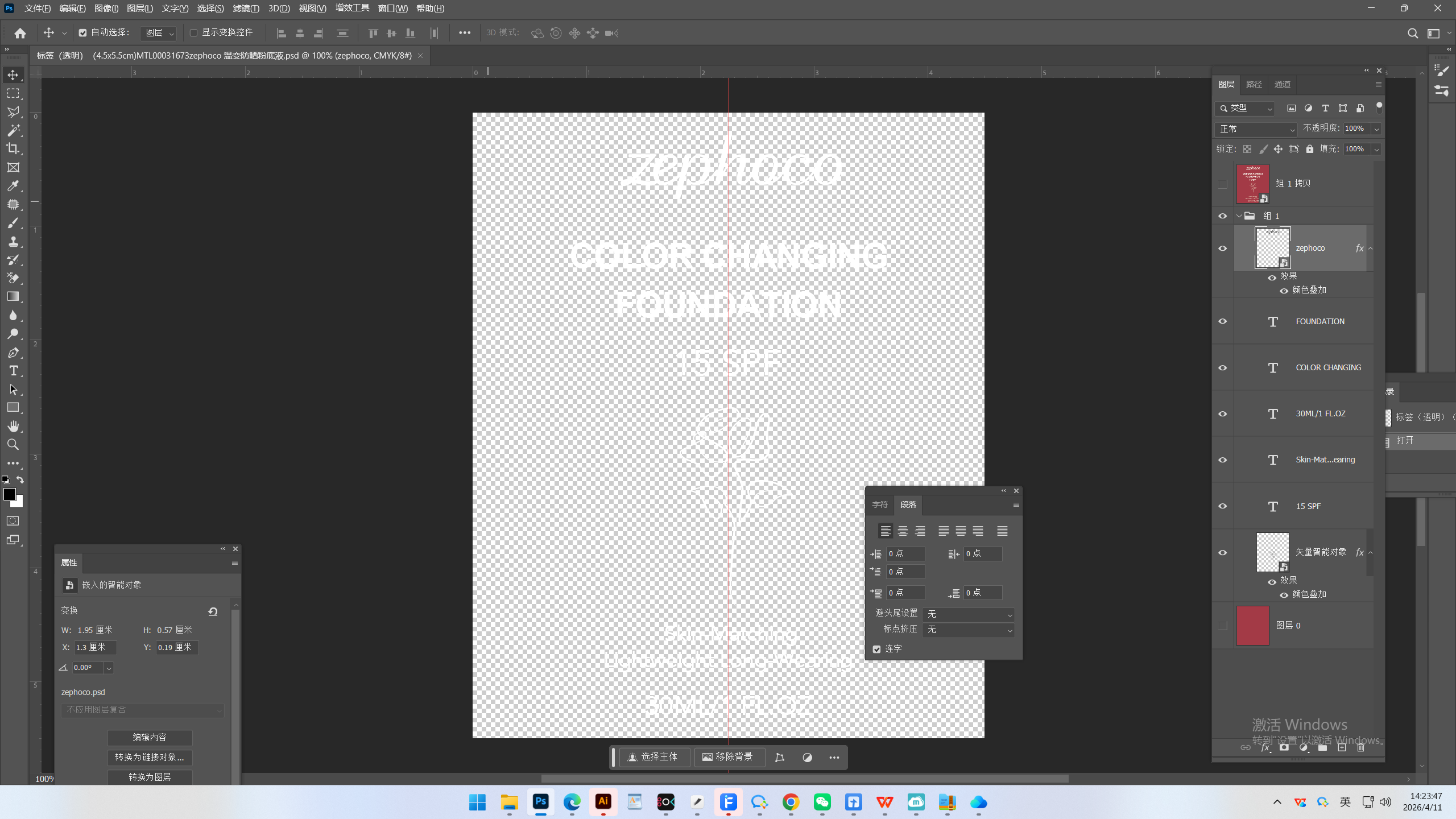Select the Clone Stamp tool
This screenshot has width=1456, height=819.
13,242
